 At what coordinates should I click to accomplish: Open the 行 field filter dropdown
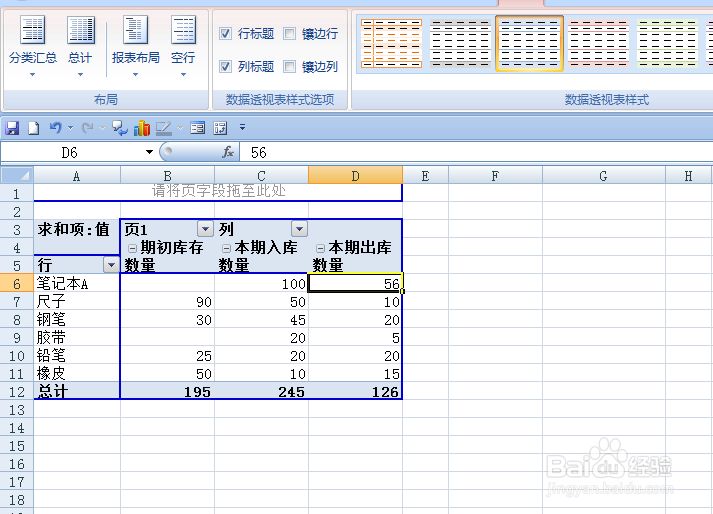point(111,264)
